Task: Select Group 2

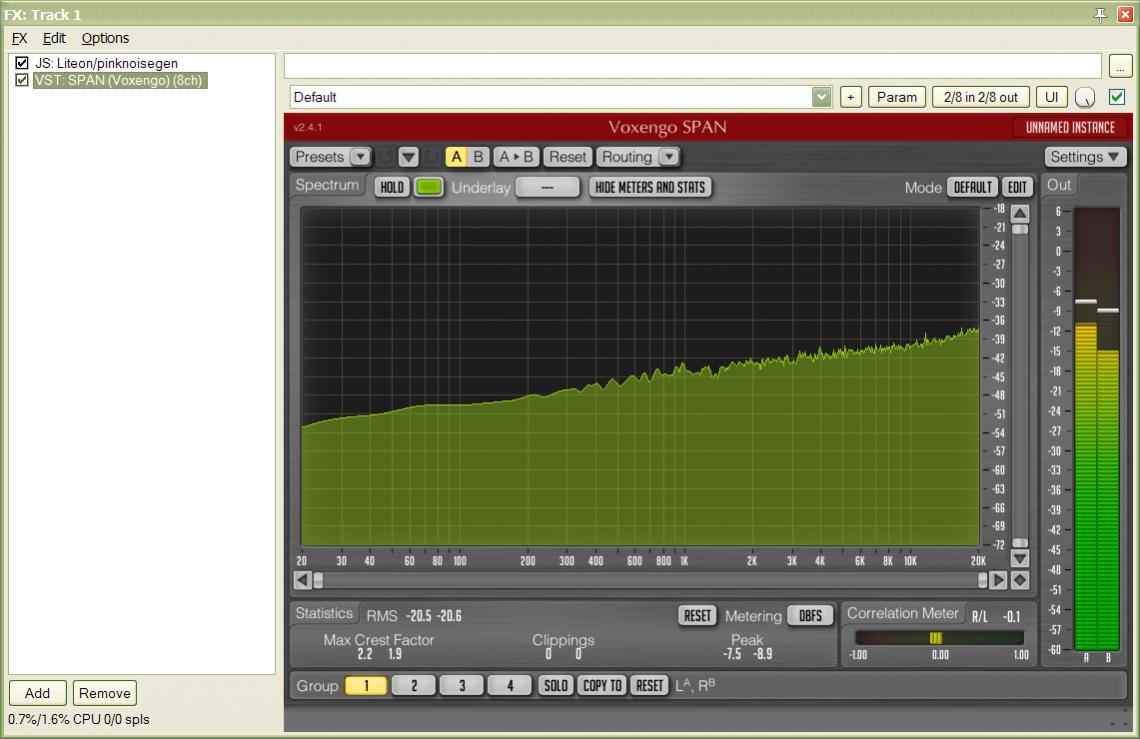Action: click(414, 686)
